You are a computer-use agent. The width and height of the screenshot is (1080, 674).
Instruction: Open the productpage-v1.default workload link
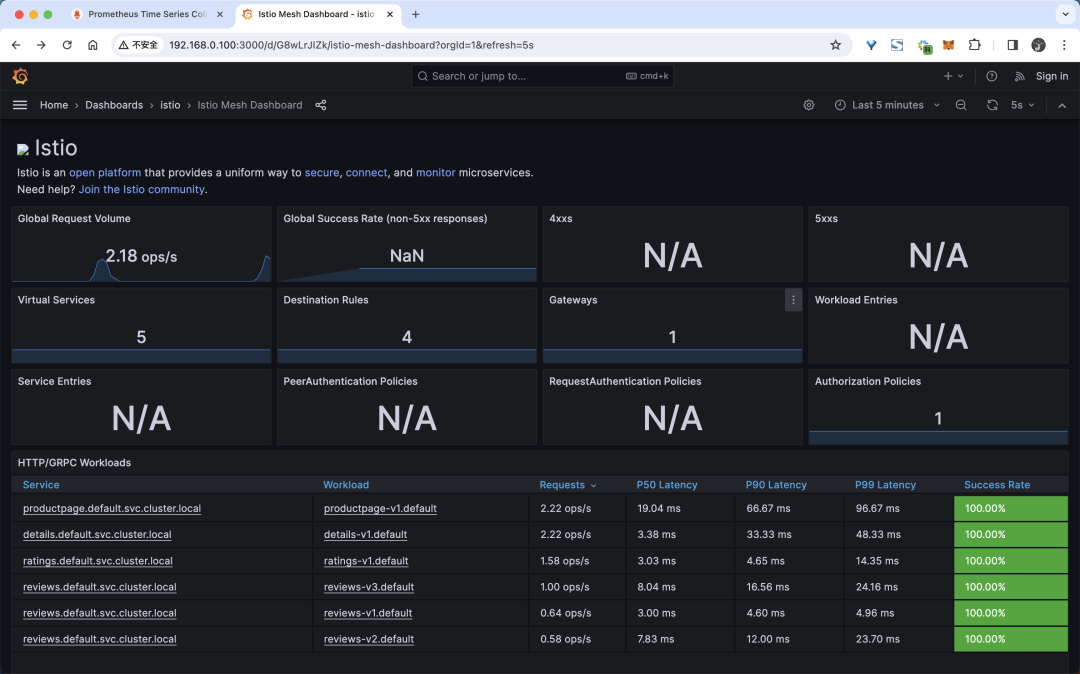pos(380,508)
